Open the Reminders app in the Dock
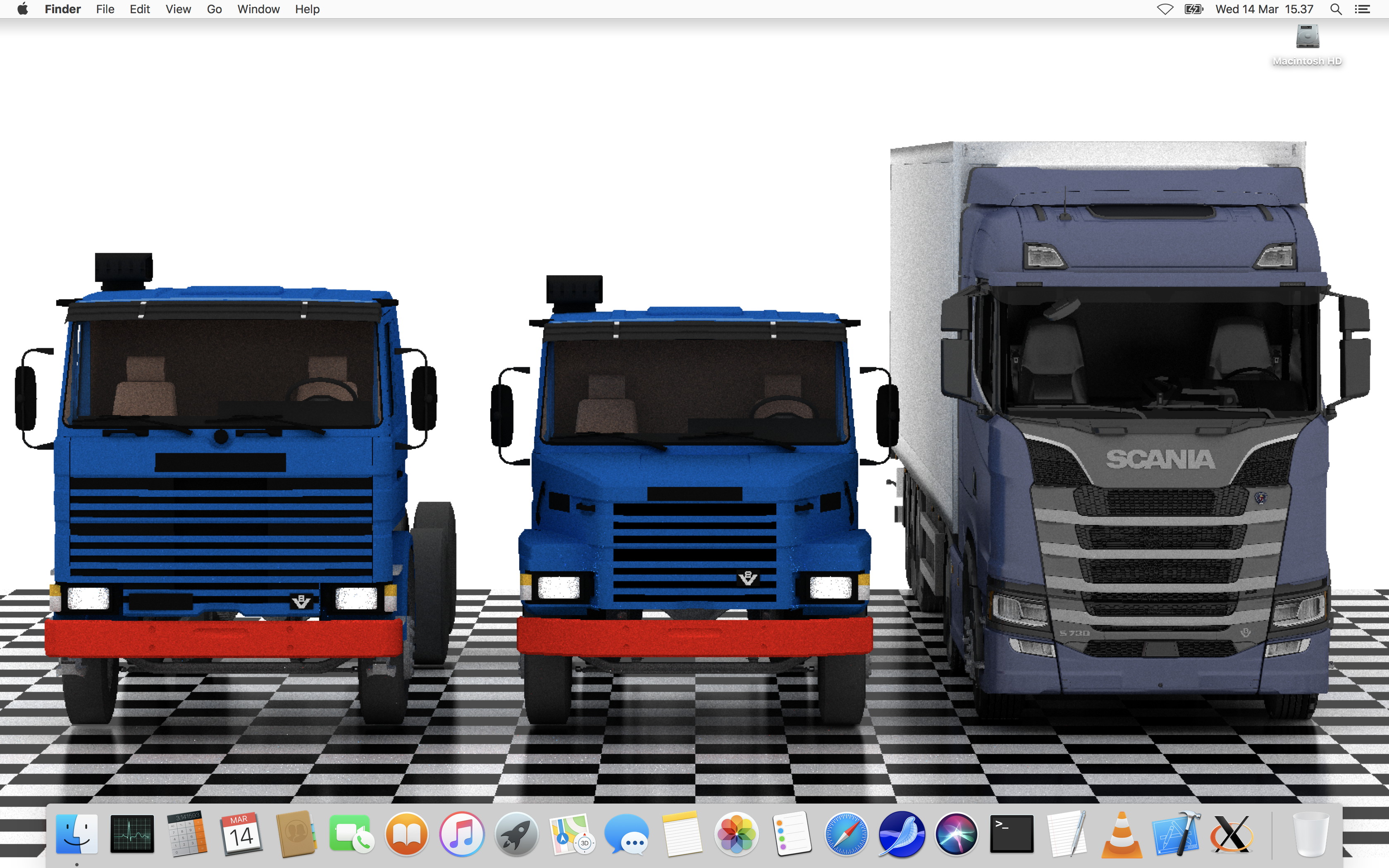Screen dimensions: 1389x868 [792, 834]
